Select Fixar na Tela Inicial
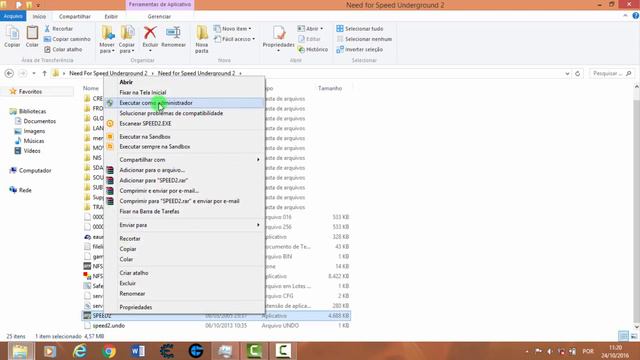 click(184, 92)
